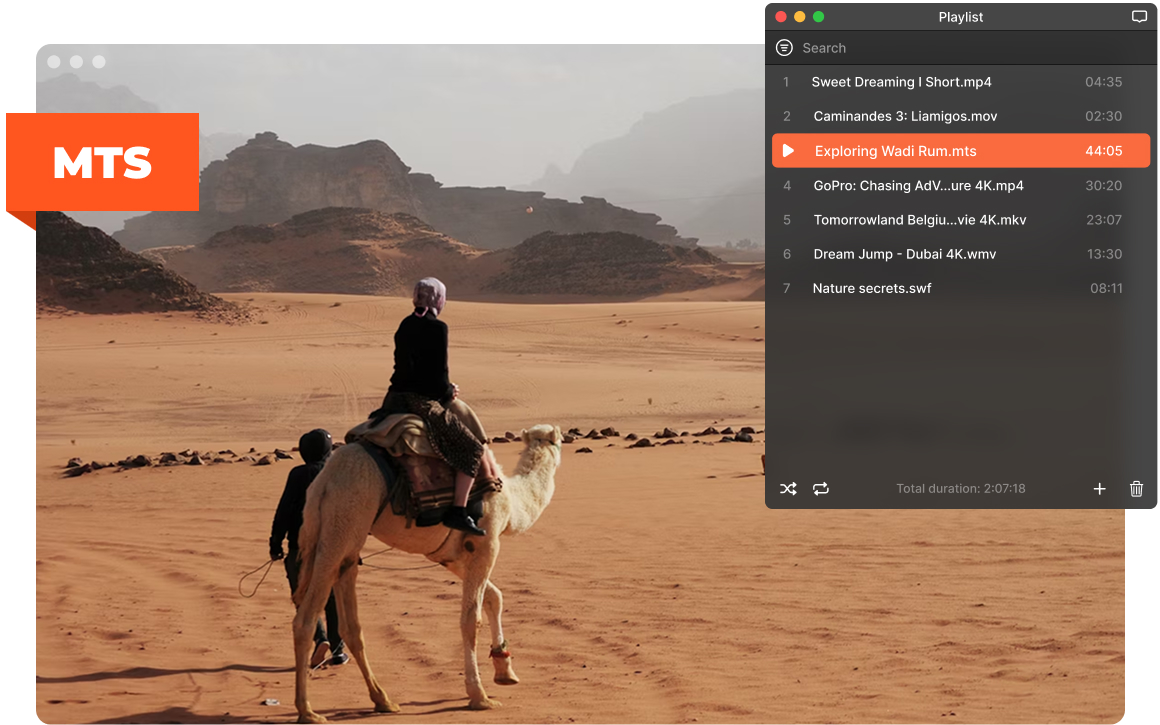Click the 04:35 duration value

[1103, 82]
